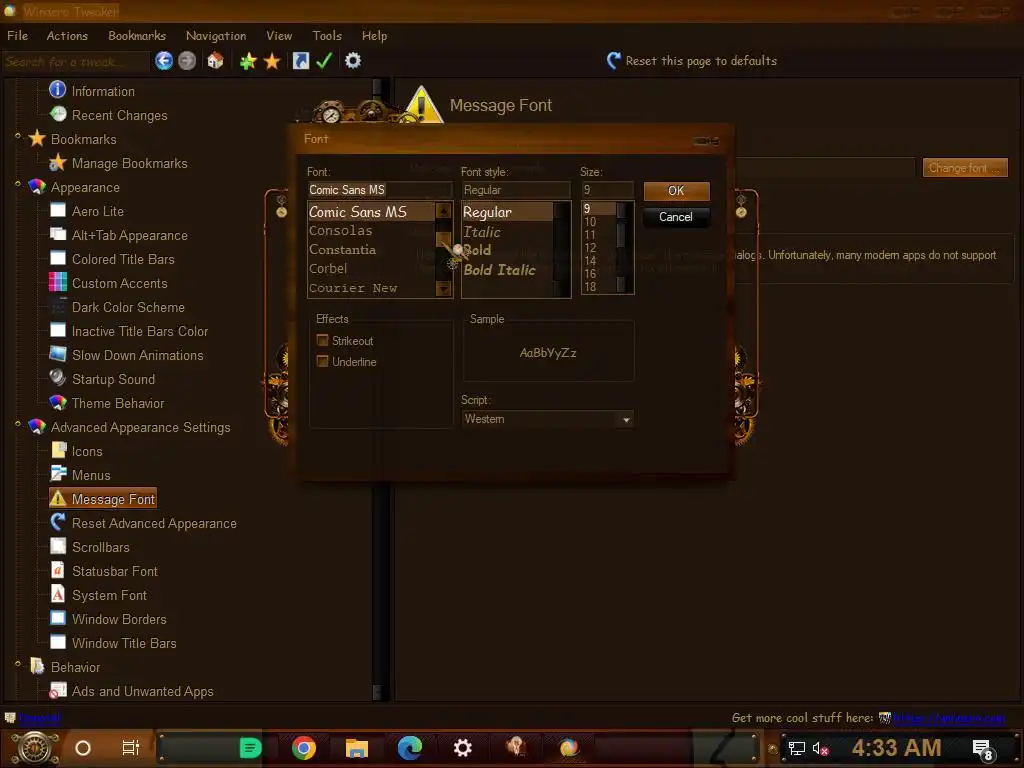Screen dimensions: 1024x768
Task: Open the Tools menu
Action: tap(327, 36)
